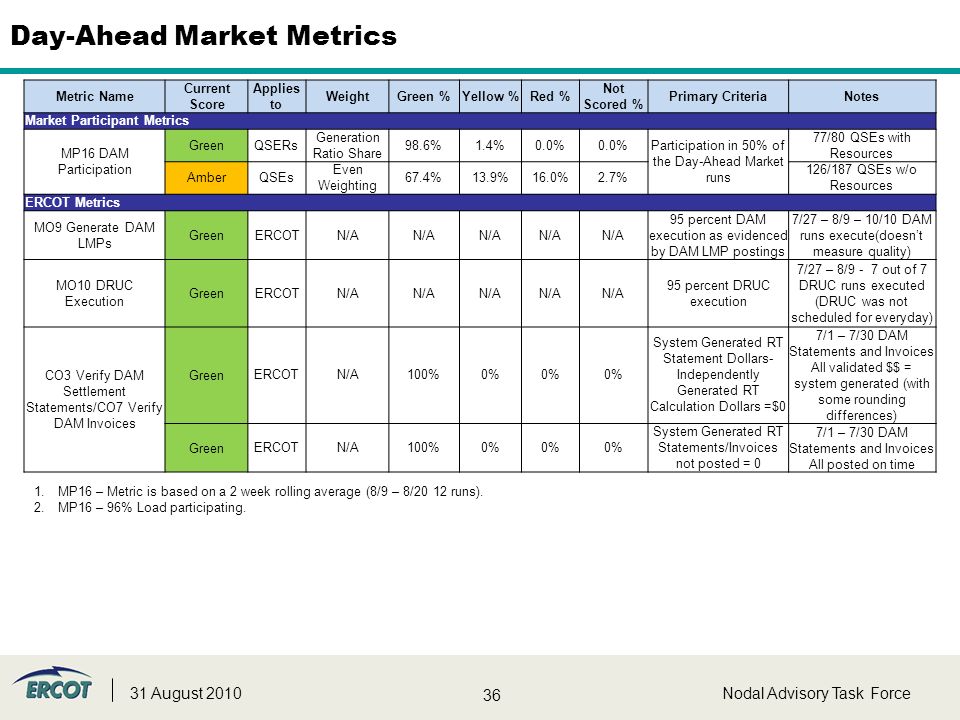960x720 pixels.
Task: Click the 'Not Scored %' column header
Action: point(613,96)
